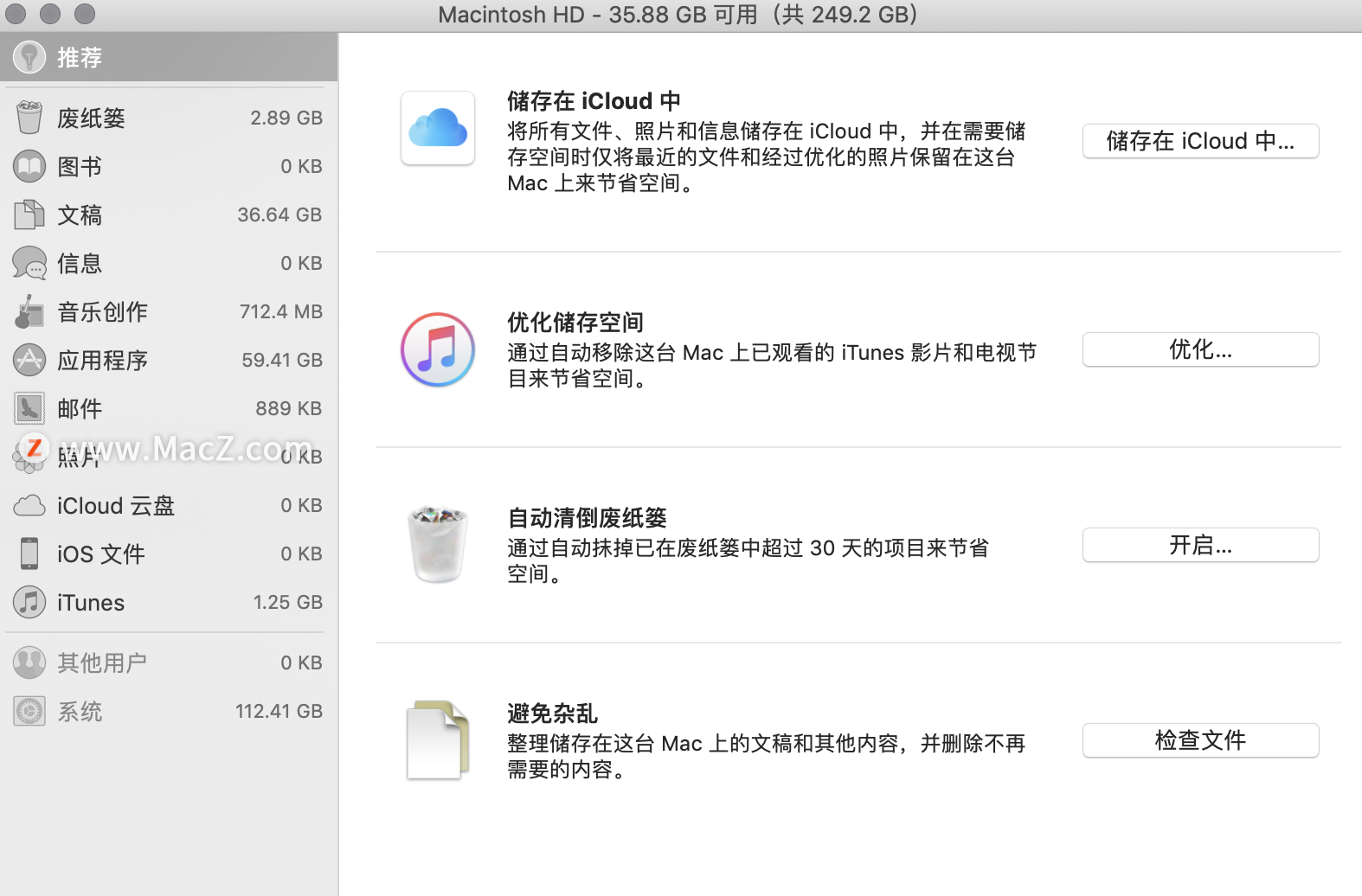The width and height of the screenshot is (1362, 896).
Task: Click the 其他用户 people icon
Action: click(29, 662)
